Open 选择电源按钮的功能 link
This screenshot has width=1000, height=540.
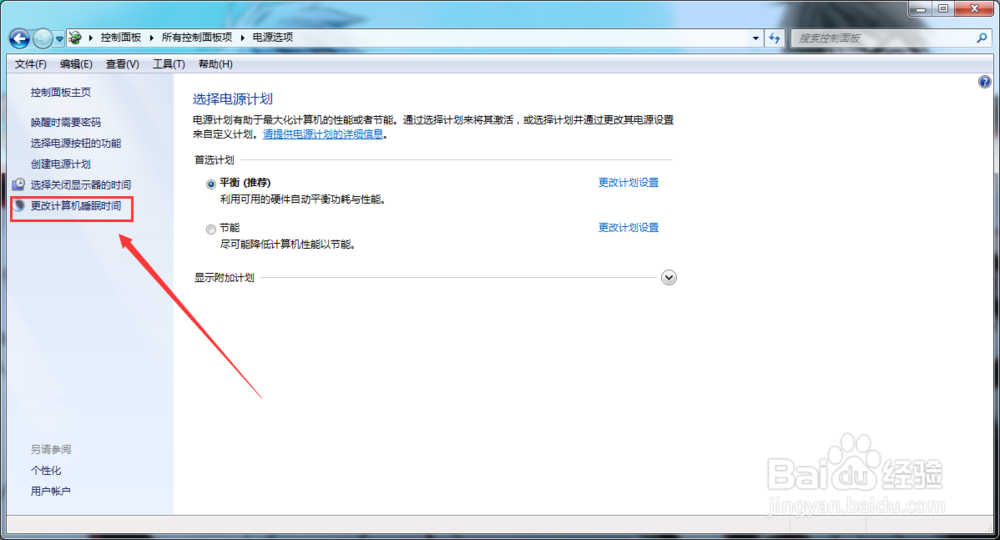[x=76, y=143]
